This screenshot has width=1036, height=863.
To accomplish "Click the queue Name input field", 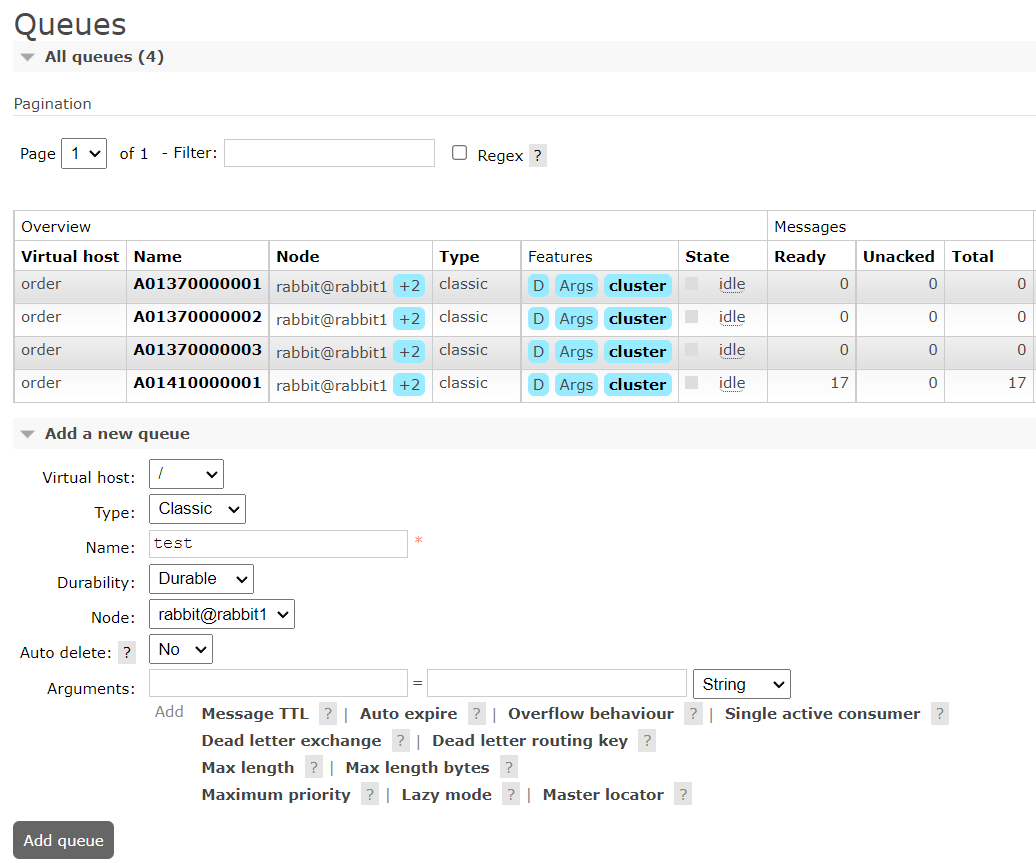I will 278,544.
